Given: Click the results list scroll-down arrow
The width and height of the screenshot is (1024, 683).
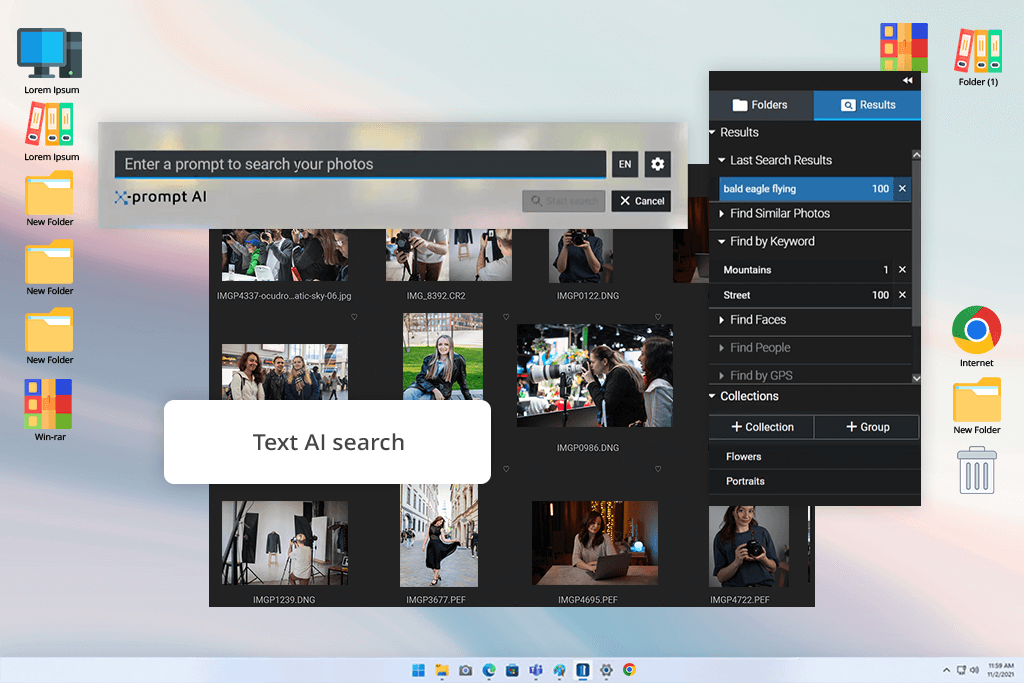Looking at the screenshot, I should pyautogui.click(x=916, y=378).
